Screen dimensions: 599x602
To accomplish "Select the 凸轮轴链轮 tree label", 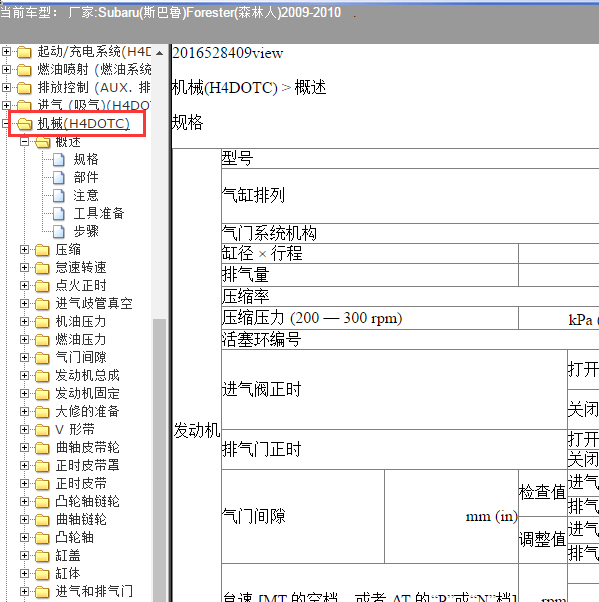I will (88, 501).
